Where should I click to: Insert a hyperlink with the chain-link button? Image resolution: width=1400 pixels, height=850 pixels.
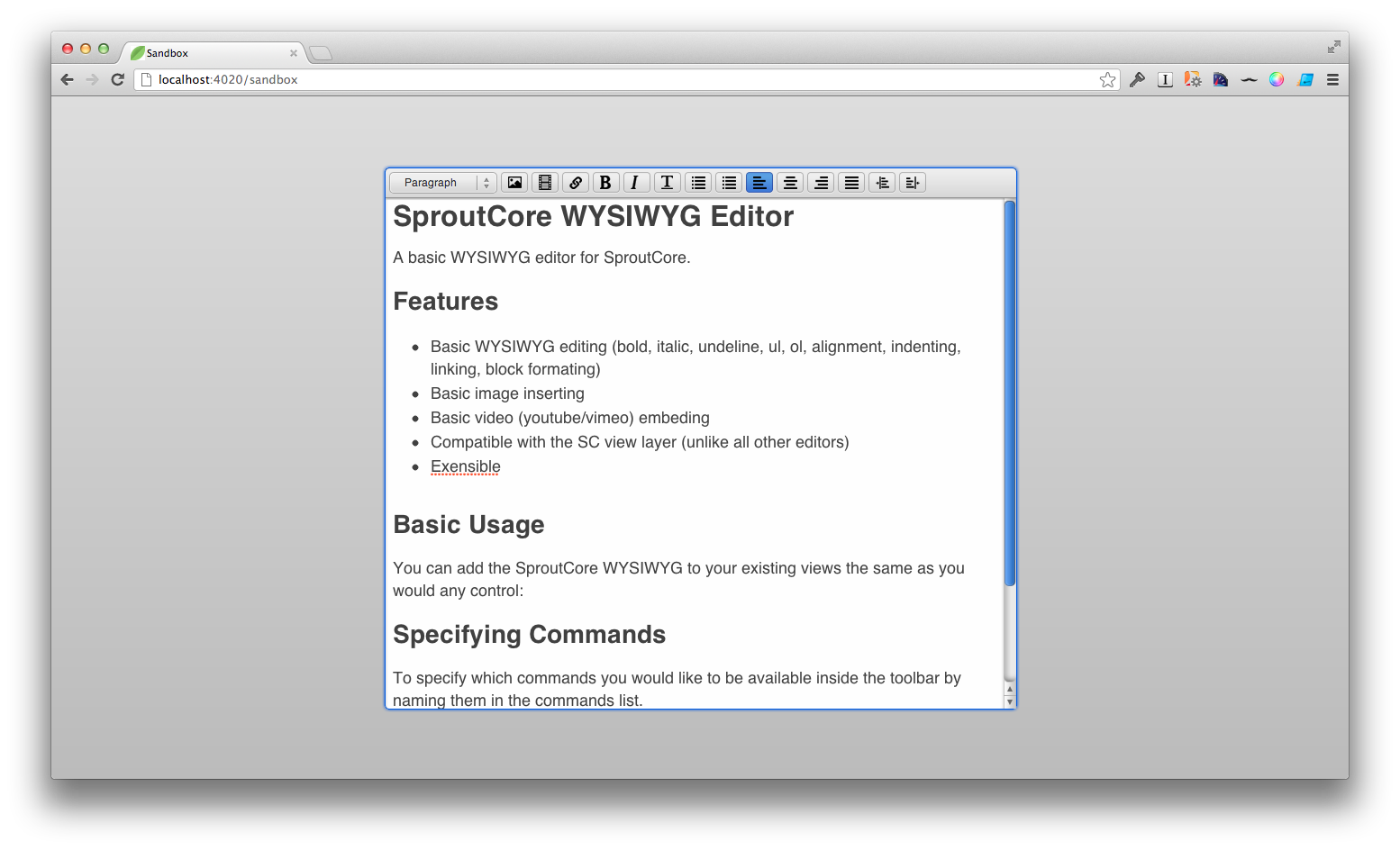pos(576,183)
